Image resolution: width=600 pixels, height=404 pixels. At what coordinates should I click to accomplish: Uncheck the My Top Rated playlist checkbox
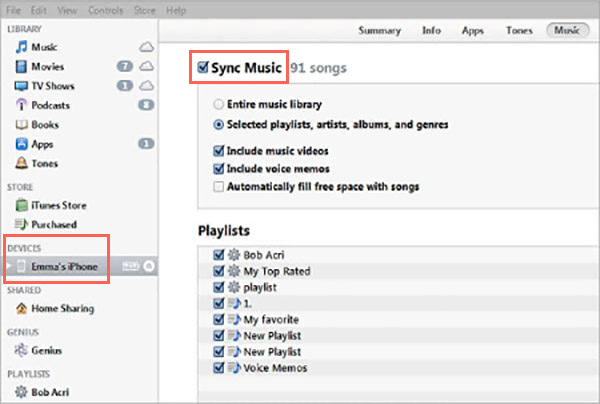218,271
